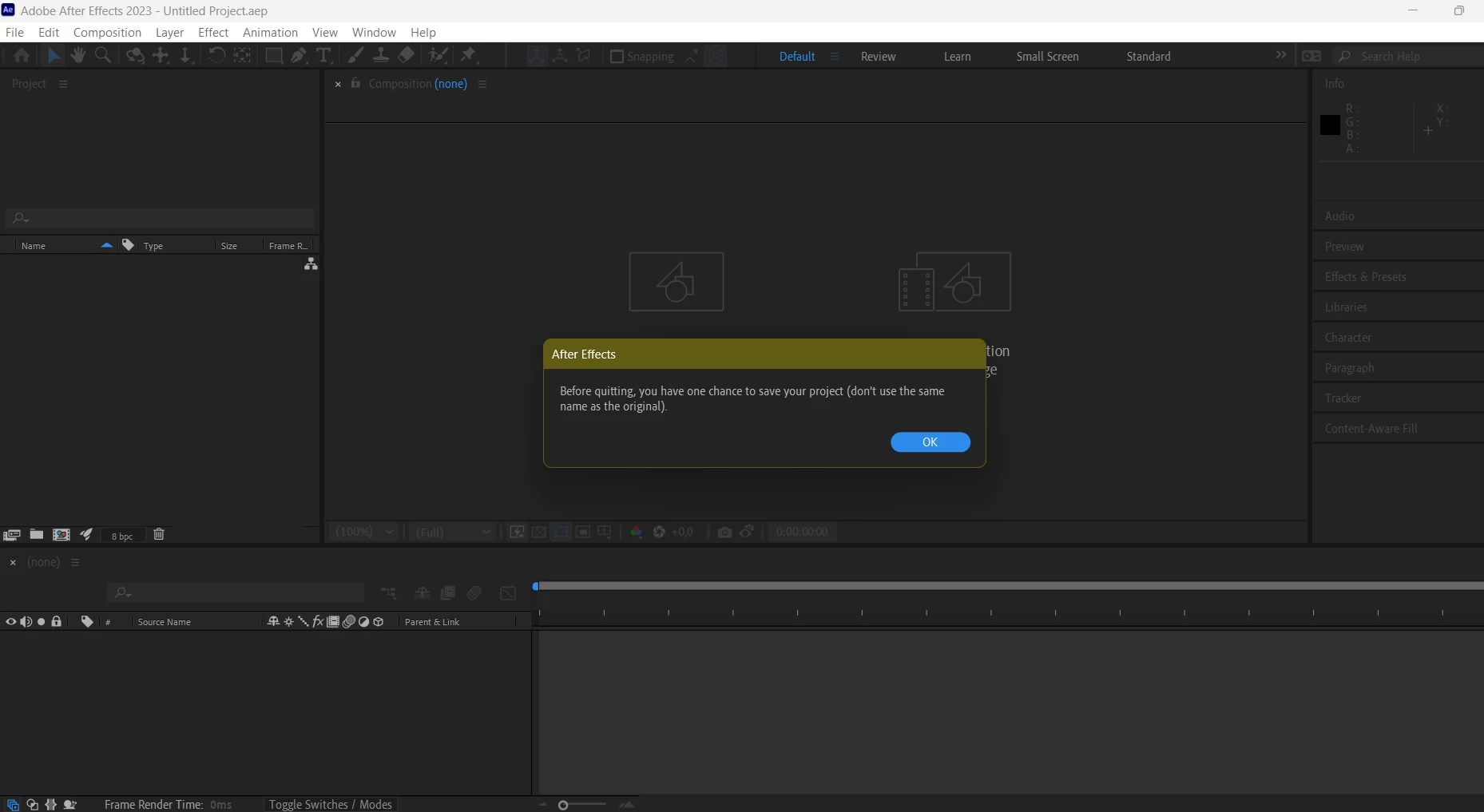Click the viewer timecode 0:00:00:00
Screen dimensions: 1484x812
click(802, 532)
